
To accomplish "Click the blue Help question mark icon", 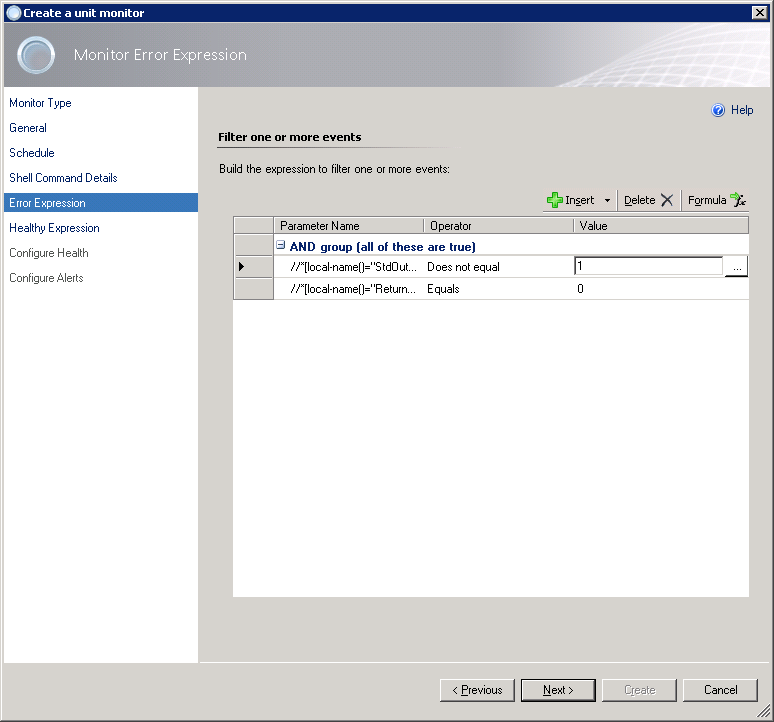I will pyautogui.click(x=718, y=110).
